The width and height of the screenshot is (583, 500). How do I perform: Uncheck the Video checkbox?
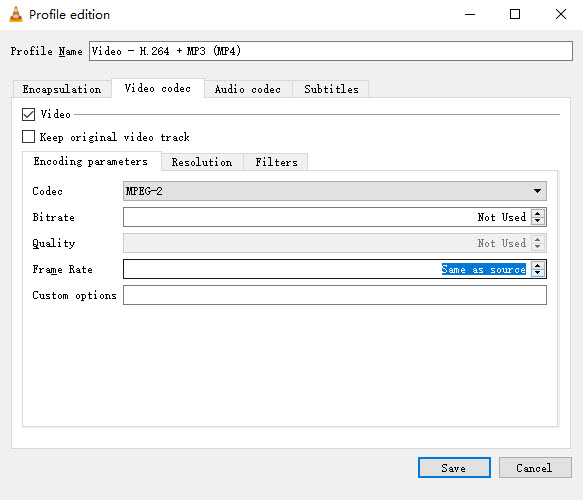click(29, 114)
